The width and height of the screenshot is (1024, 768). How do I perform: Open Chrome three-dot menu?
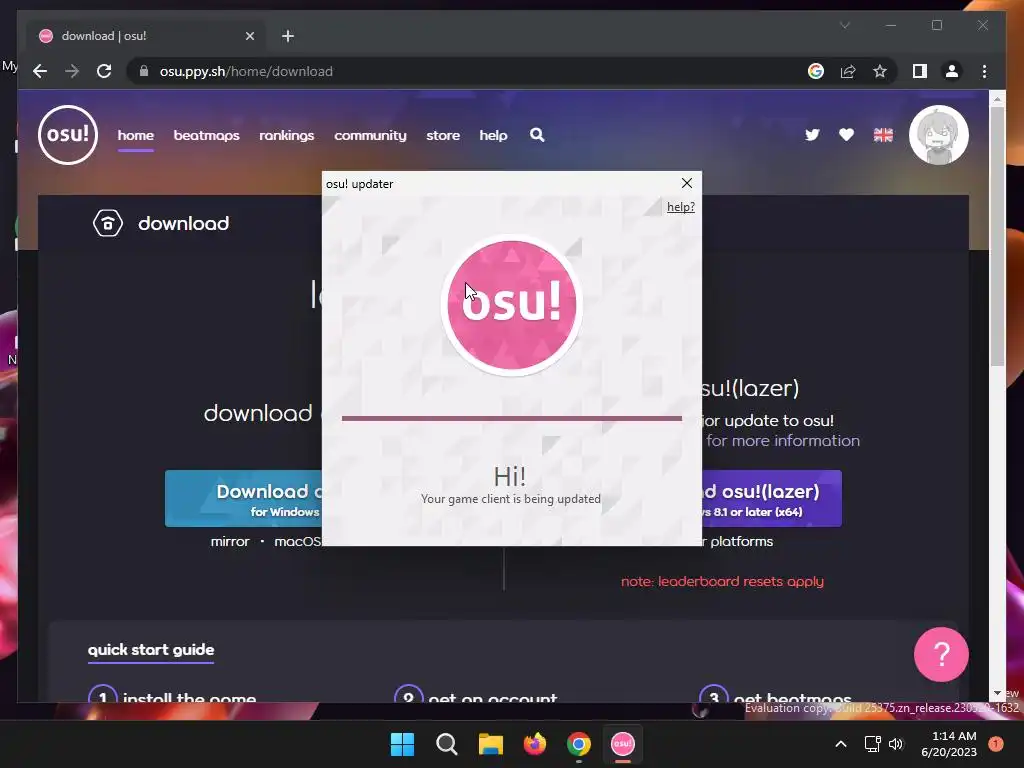pos(984,71)
